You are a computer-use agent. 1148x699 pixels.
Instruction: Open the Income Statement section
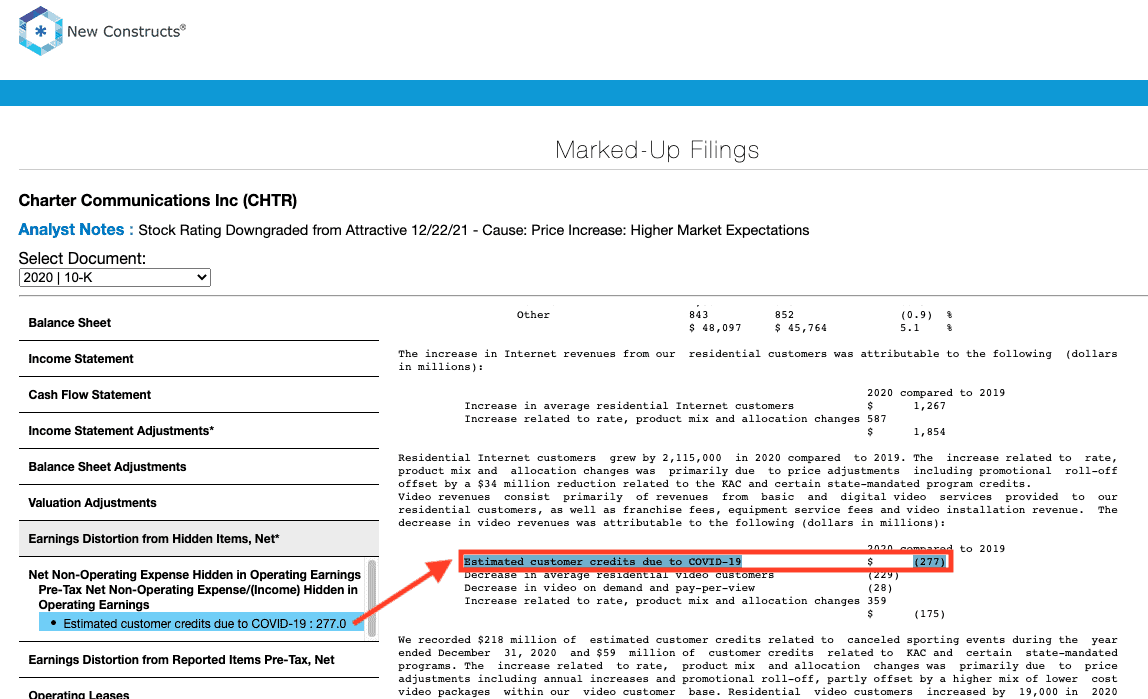pyautogui.click(x=198, y=359)
